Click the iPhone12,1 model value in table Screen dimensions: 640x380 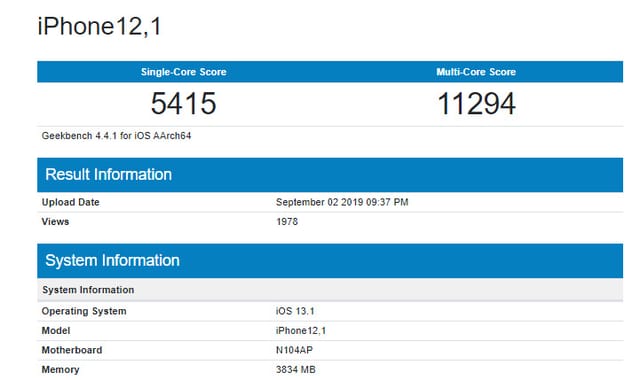tap(301, 331)
